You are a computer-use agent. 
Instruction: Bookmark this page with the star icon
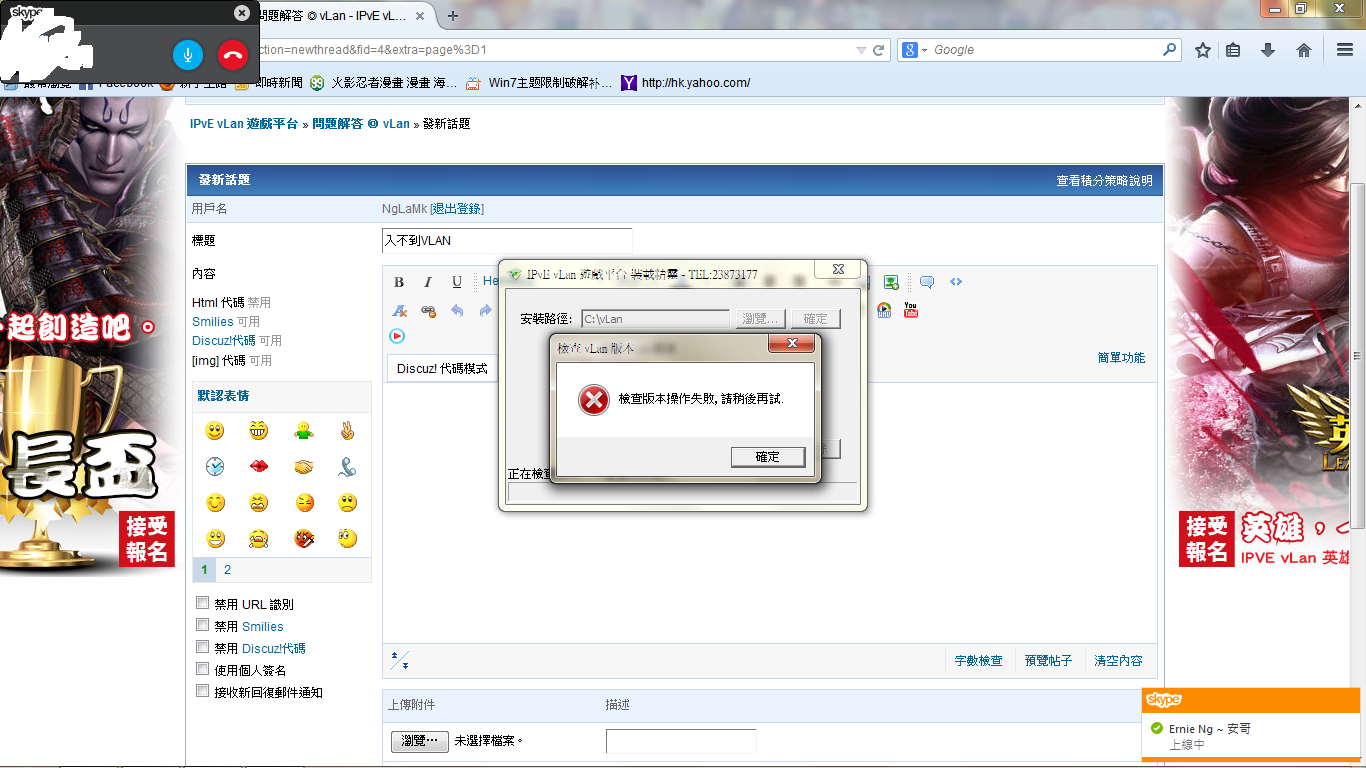1203,50
